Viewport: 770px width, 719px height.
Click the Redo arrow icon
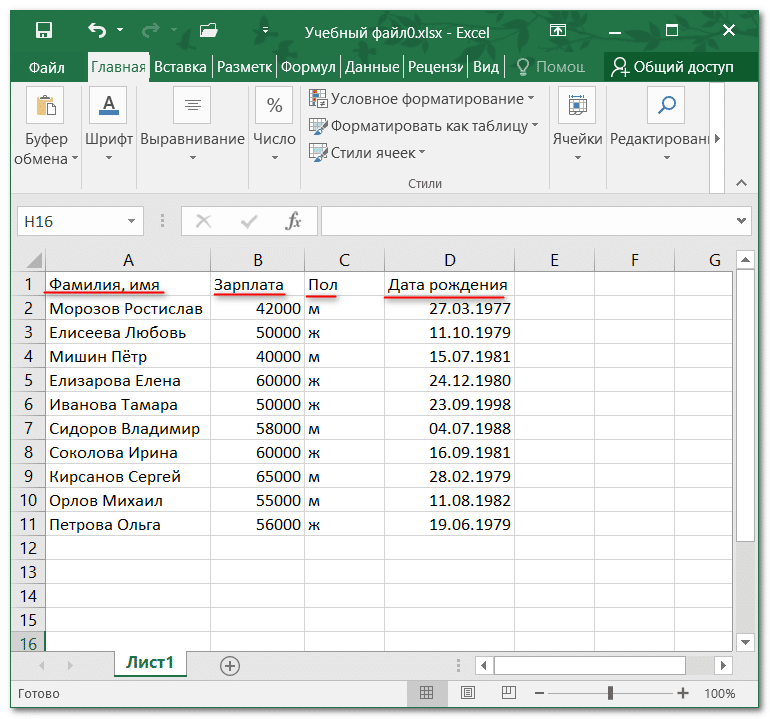coord(150,30)
